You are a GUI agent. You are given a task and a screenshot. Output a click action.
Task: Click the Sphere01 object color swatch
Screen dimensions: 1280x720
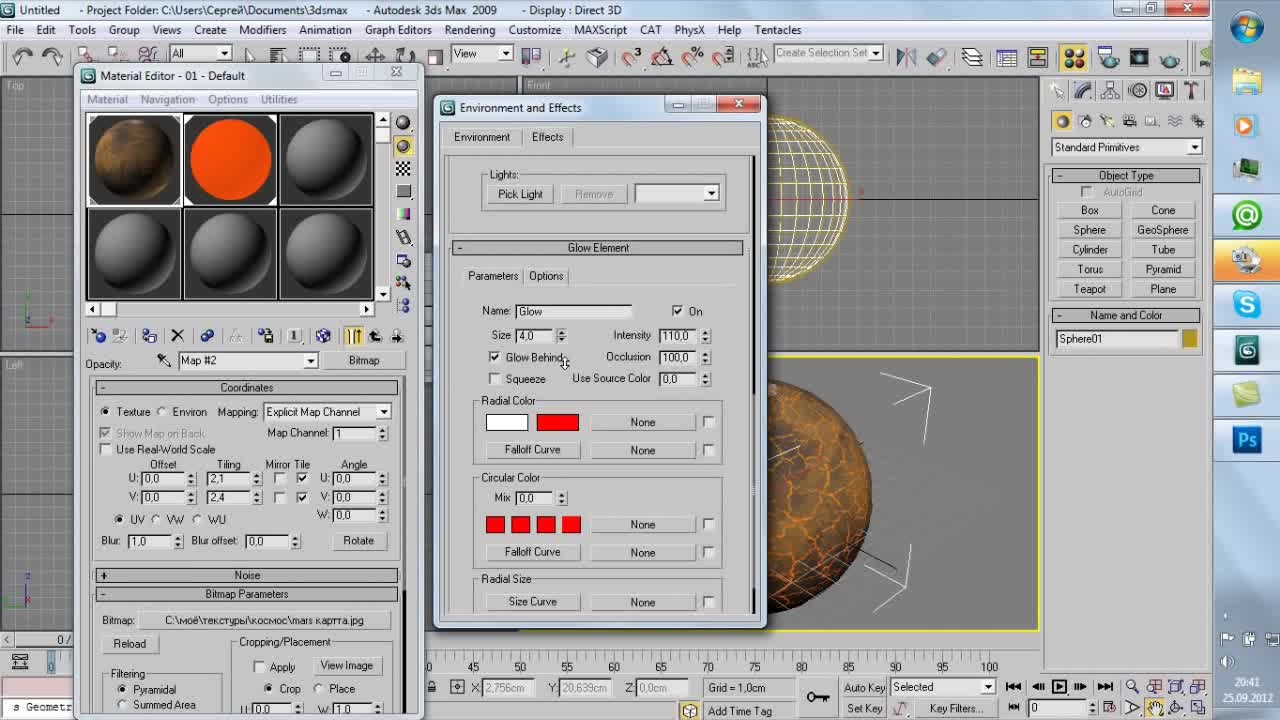(x=1189, y=339)
